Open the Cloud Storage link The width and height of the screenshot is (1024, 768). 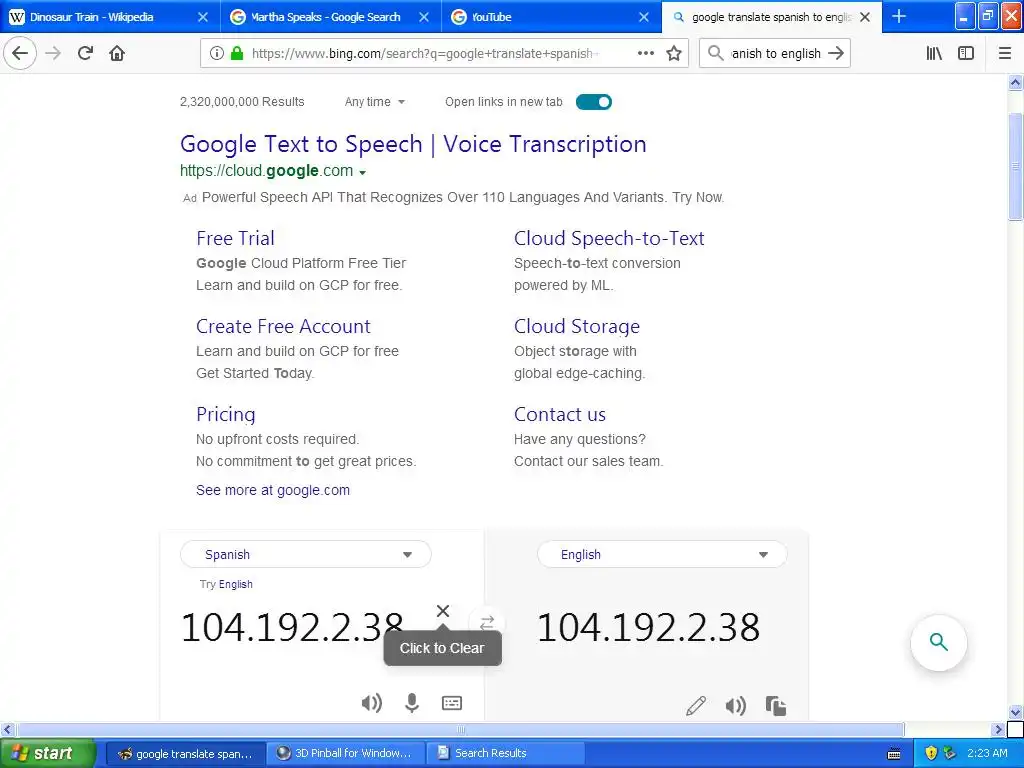click(577, 326)
